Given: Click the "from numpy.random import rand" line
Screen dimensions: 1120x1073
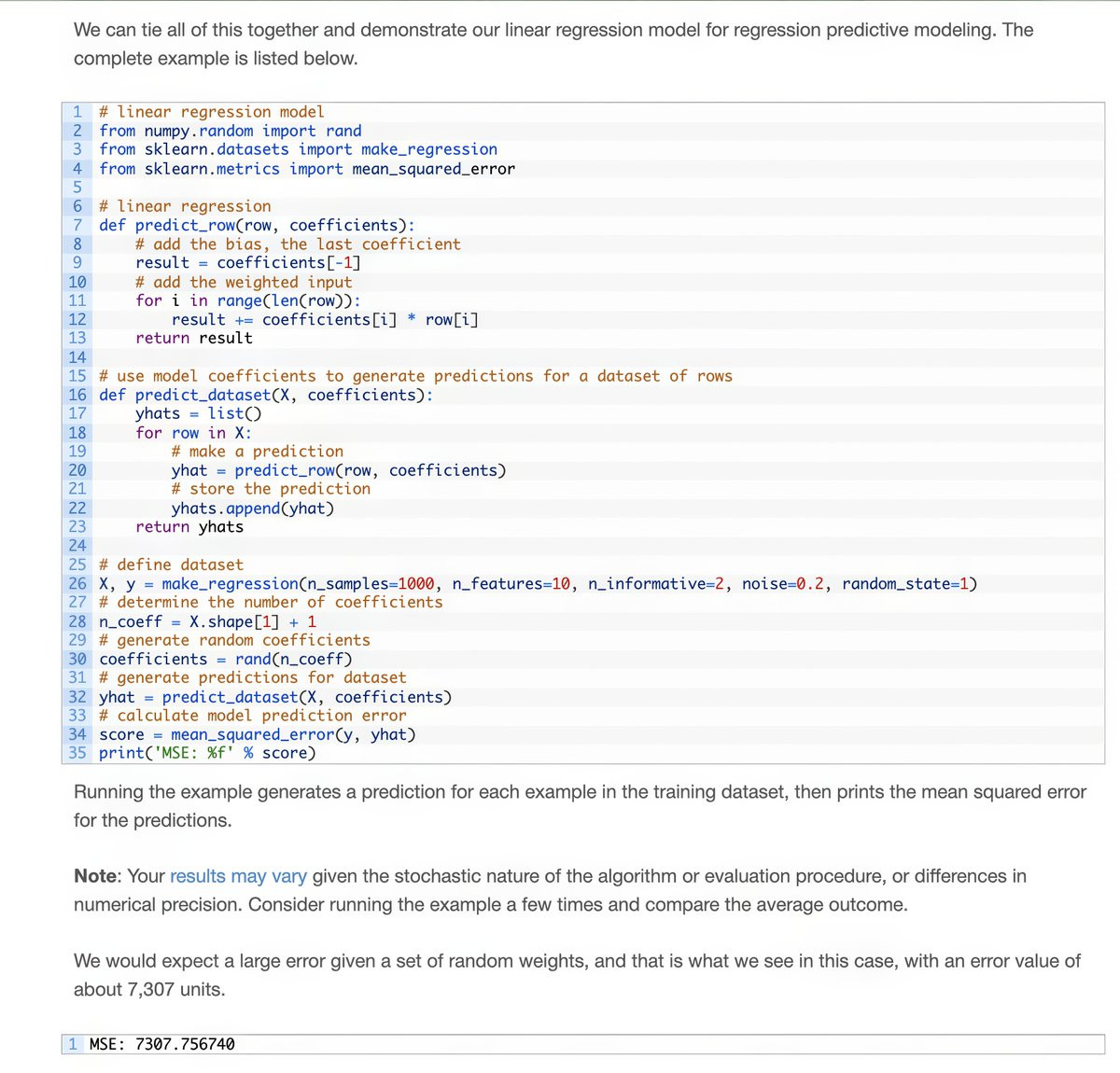Looking at the screenshot, I should pyautogui.click(x=231, y=131).
